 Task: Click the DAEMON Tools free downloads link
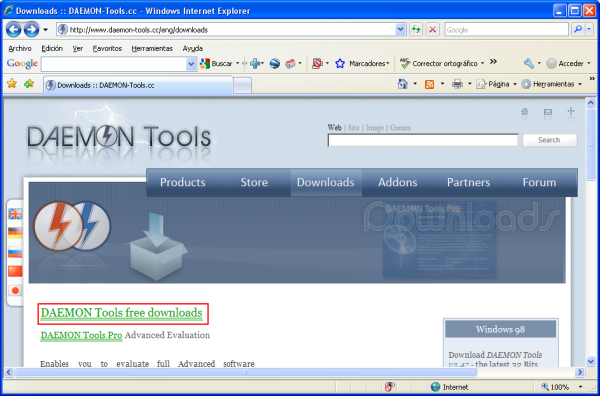click(x=121, y=313)
